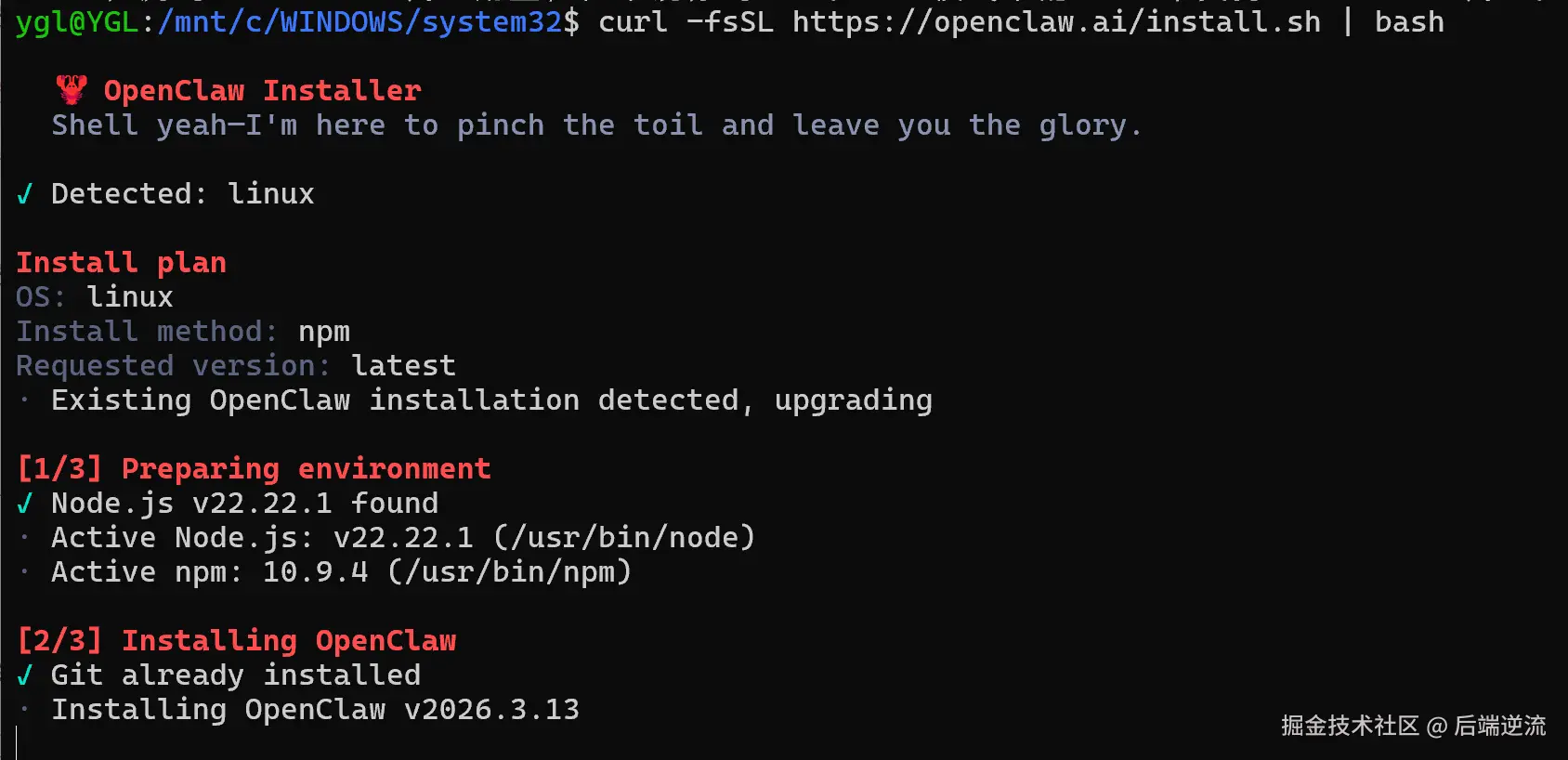Viewport: 1568px width, 760px height.
Task: Click the /usr/bin/npm path text
Action: tap(509, 571)
